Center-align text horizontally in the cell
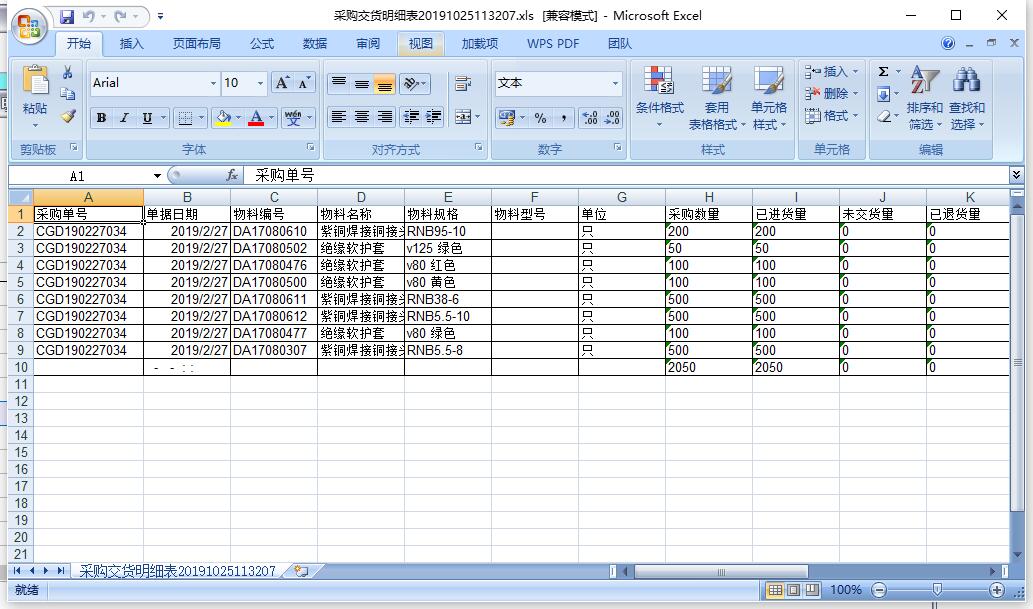 click(x=361, y=117)
